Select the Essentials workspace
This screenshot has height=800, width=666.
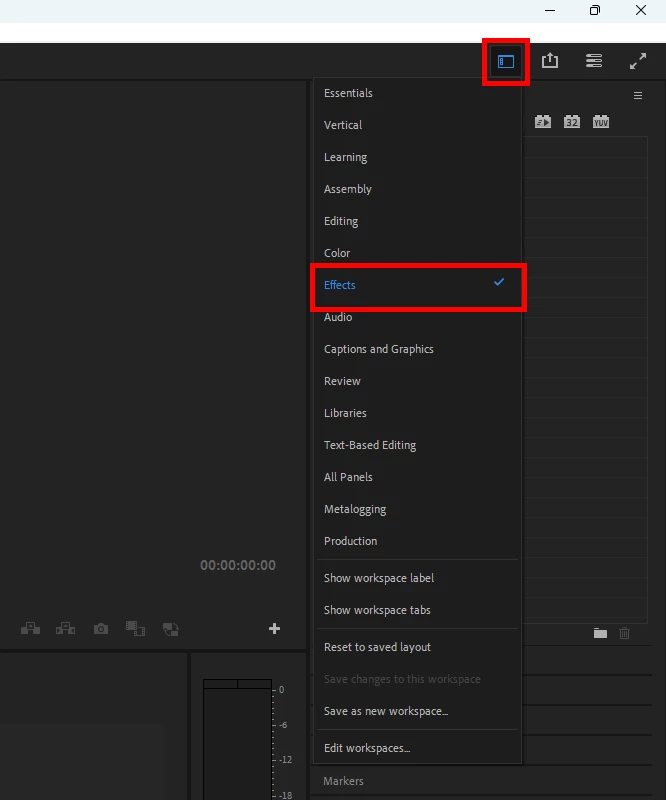(417, 93)
